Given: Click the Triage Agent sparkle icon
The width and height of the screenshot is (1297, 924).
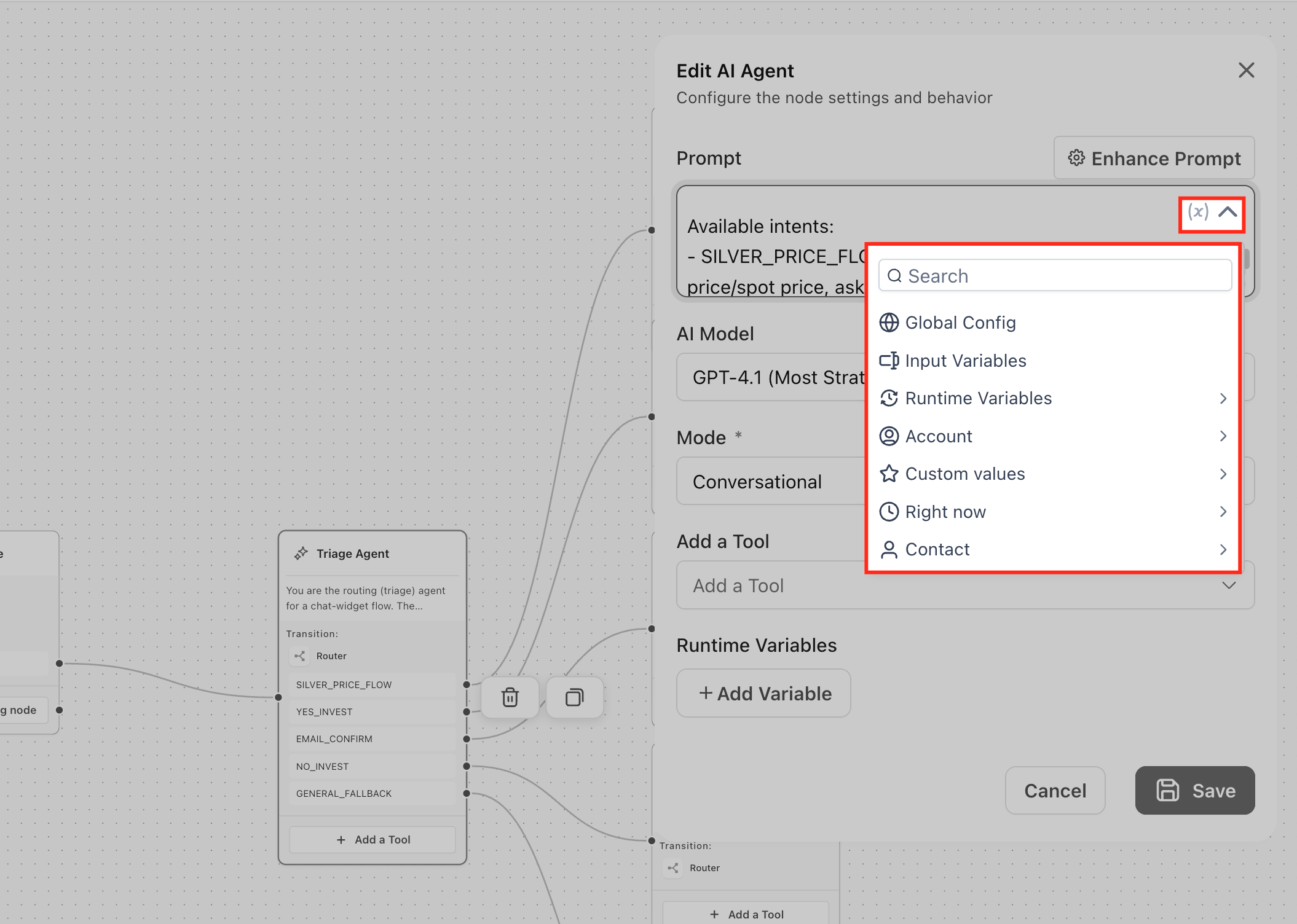Looking at the screenshot, I should (x=301, y=554).
